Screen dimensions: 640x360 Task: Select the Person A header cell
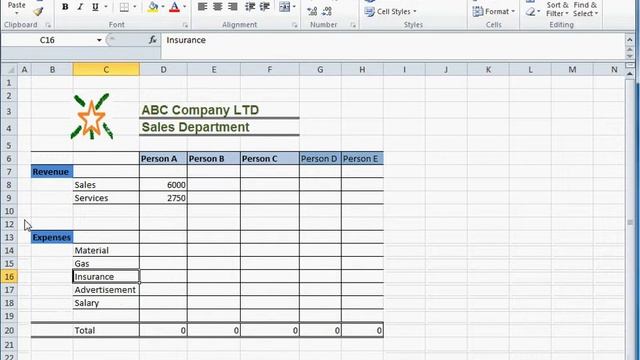[163, 159]
